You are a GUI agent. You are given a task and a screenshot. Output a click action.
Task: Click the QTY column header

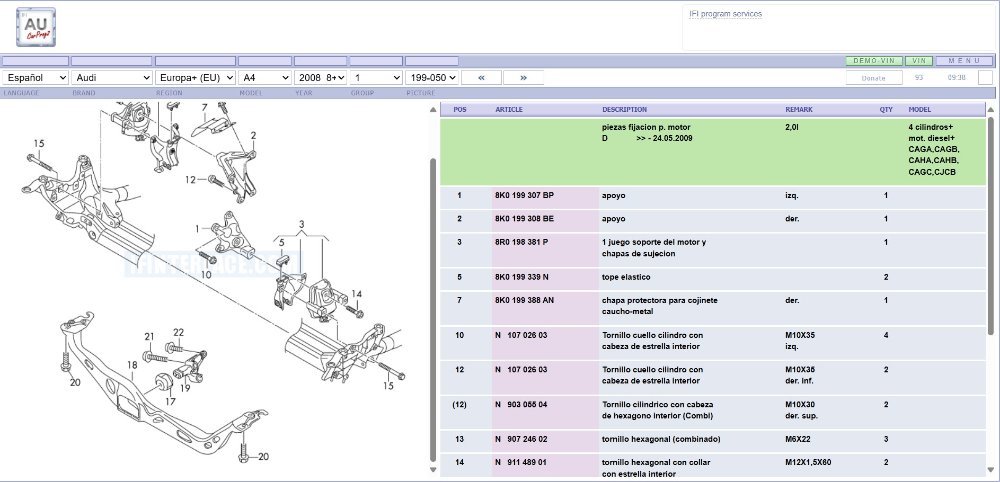point(886,110)
